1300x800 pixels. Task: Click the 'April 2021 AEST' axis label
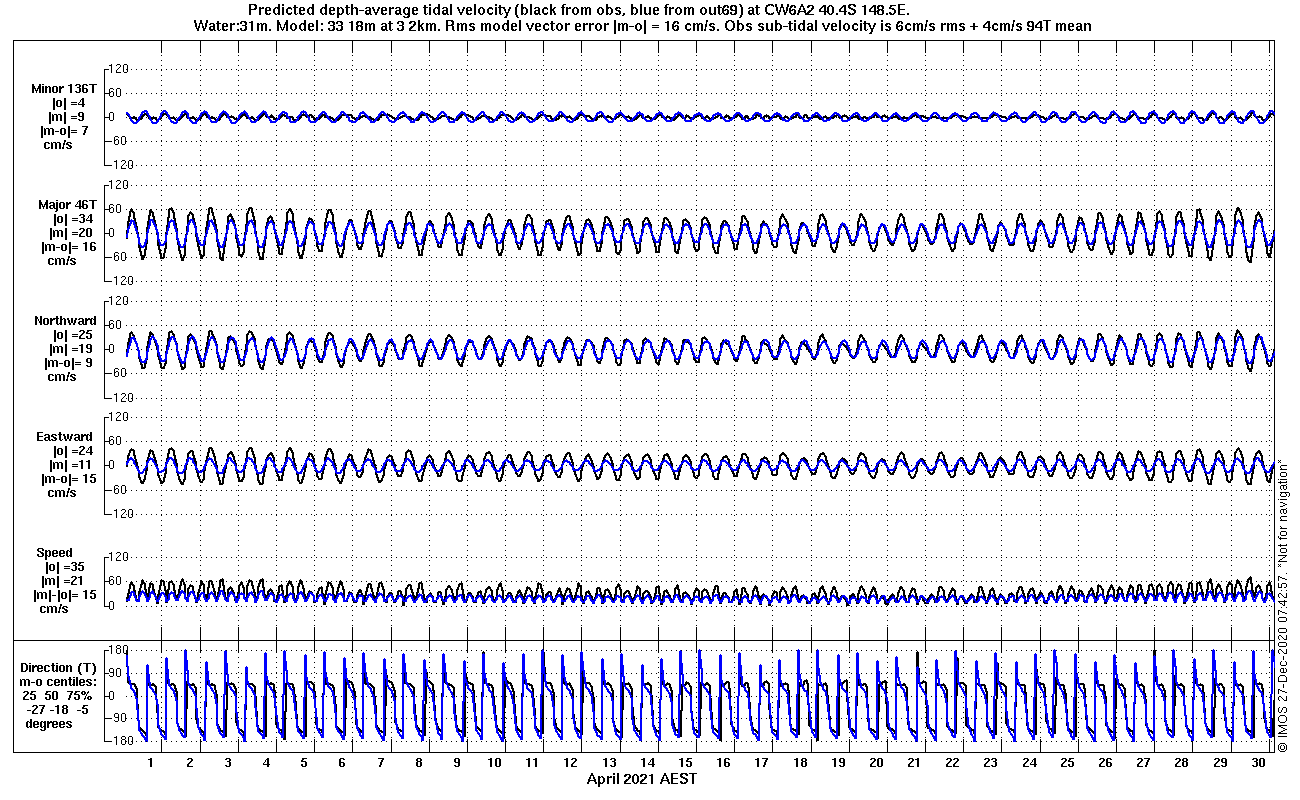click(642, 779)
